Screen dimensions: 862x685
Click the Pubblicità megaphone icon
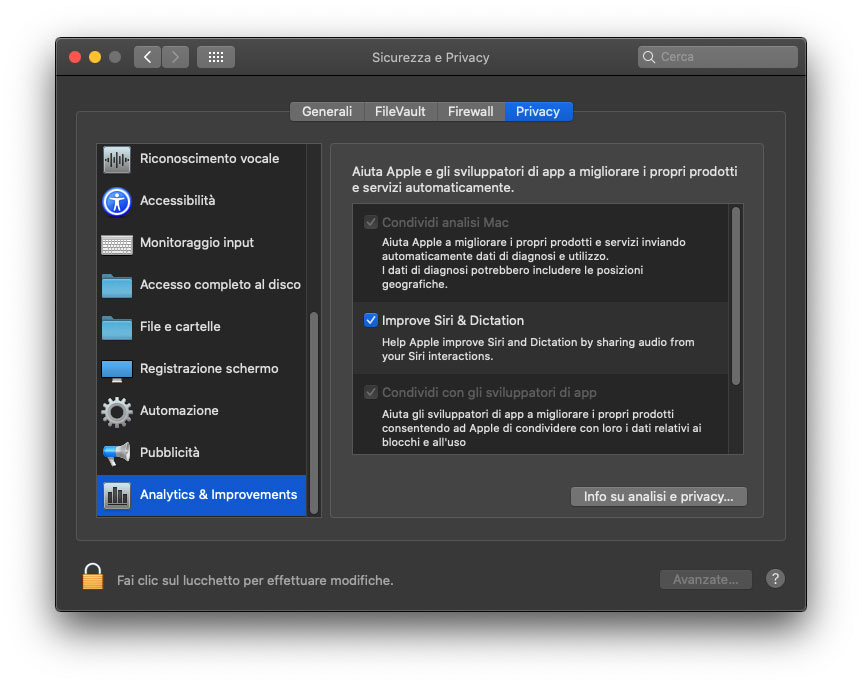pyautogui.click(x=117, y=454)
